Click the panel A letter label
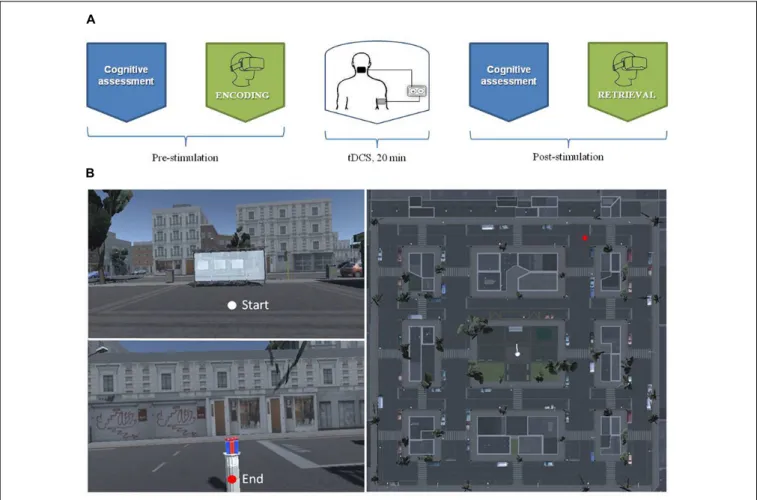This screenshot has width=757, height=500. (x=90, y=19)
